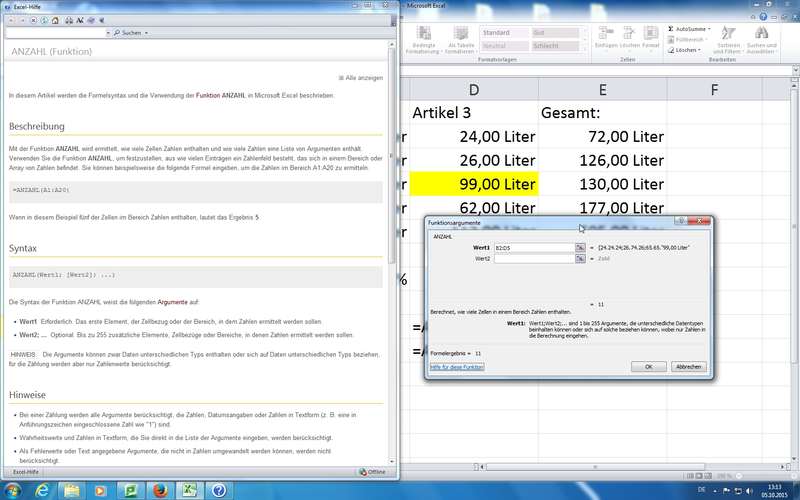Open the Hilfe für diese Funktion link
This screenshot has width=800, height=500.
point(457,367)
